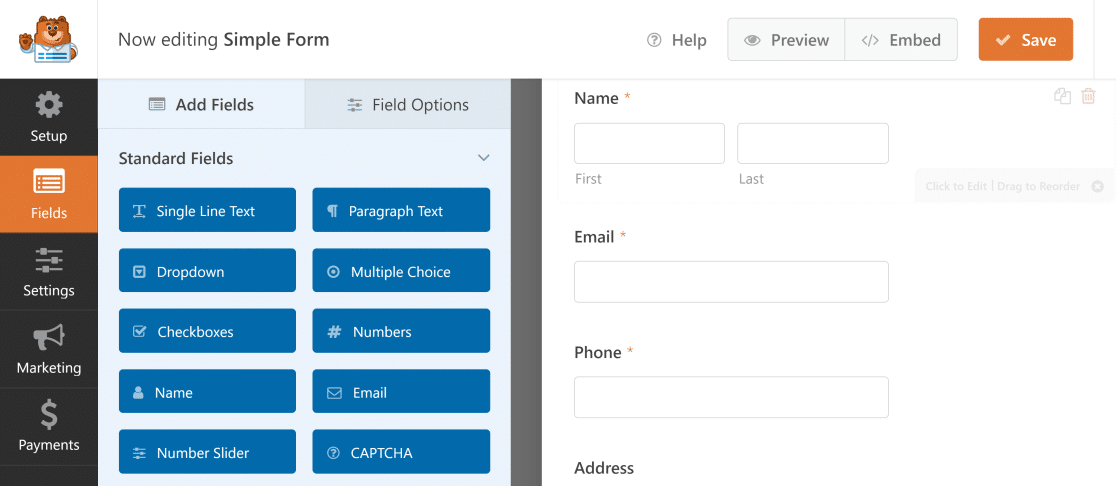Save the form

point(1025,40)
